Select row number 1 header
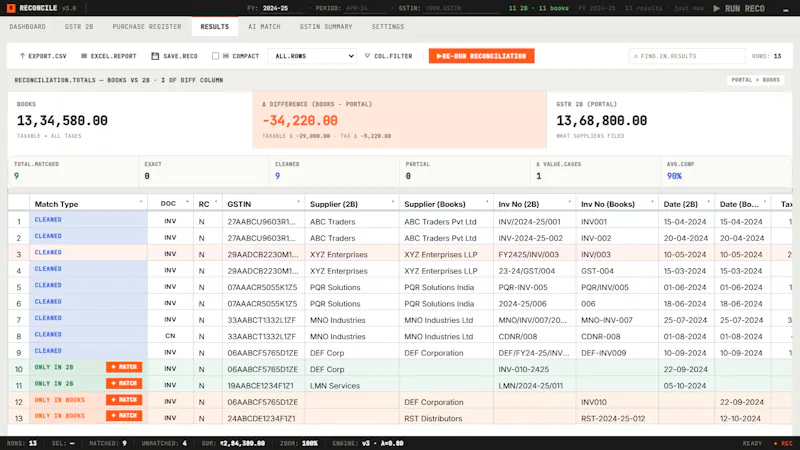 click(19, 221)
